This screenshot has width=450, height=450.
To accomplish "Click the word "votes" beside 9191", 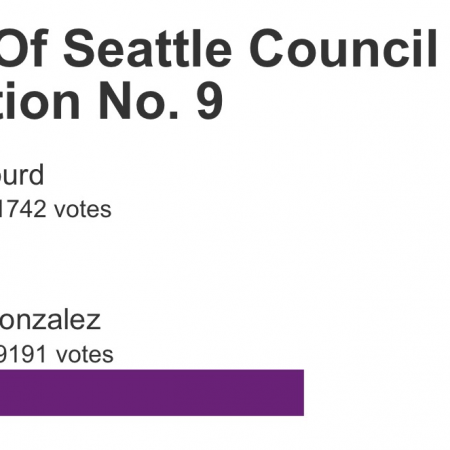I will (85, 354).
